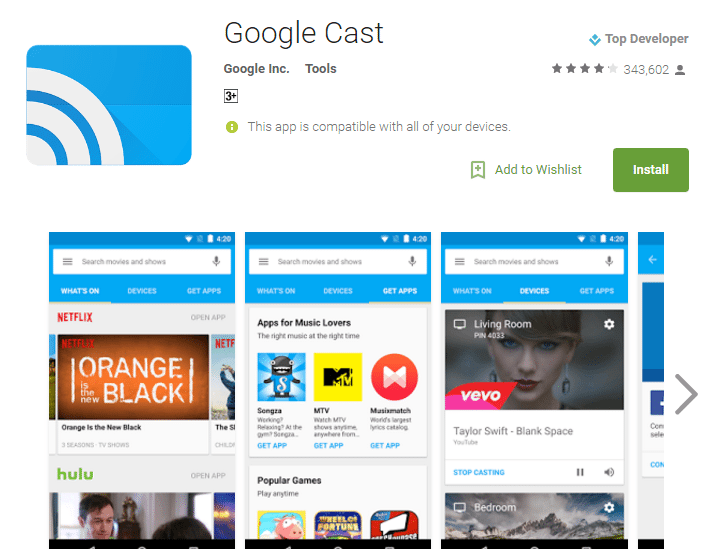
Task: Click the Bedroom device settings gear
Action: (609, 507)
